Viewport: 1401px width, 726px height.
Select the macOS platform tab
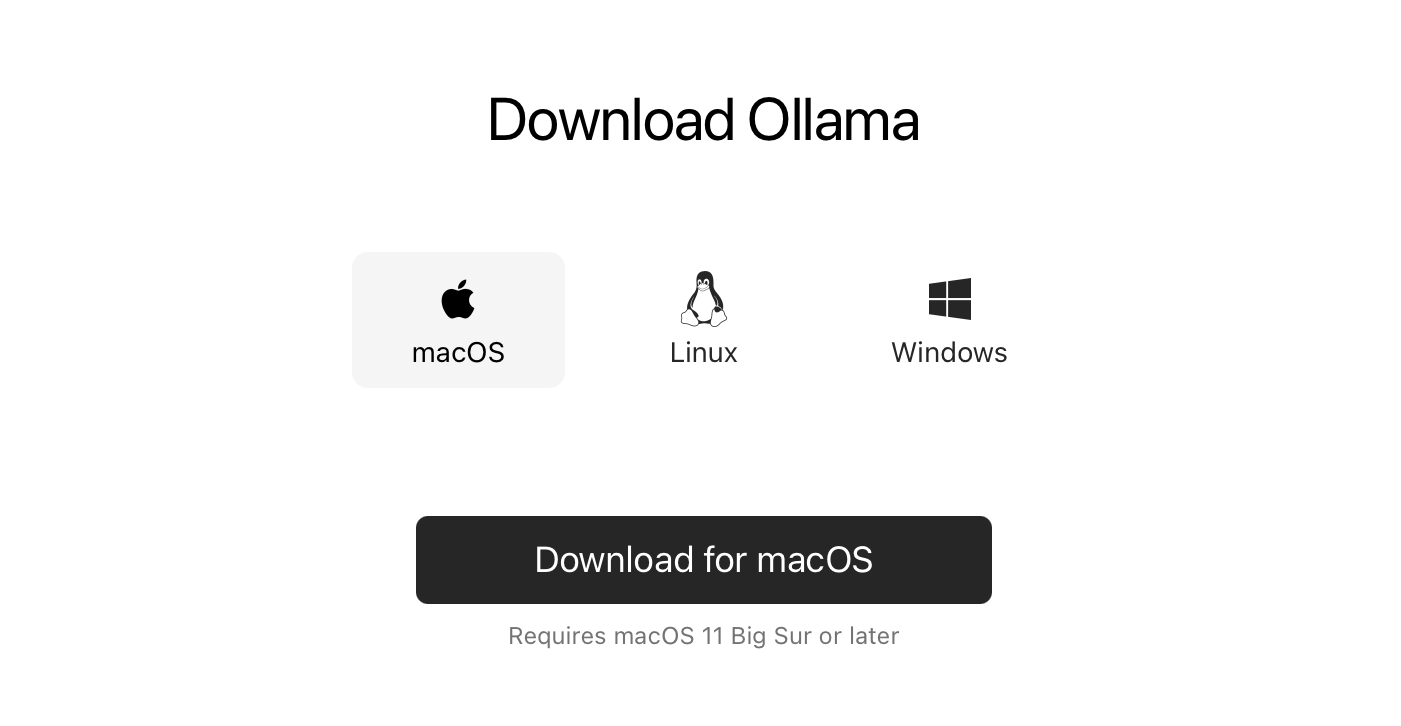[x=458, y=320]
